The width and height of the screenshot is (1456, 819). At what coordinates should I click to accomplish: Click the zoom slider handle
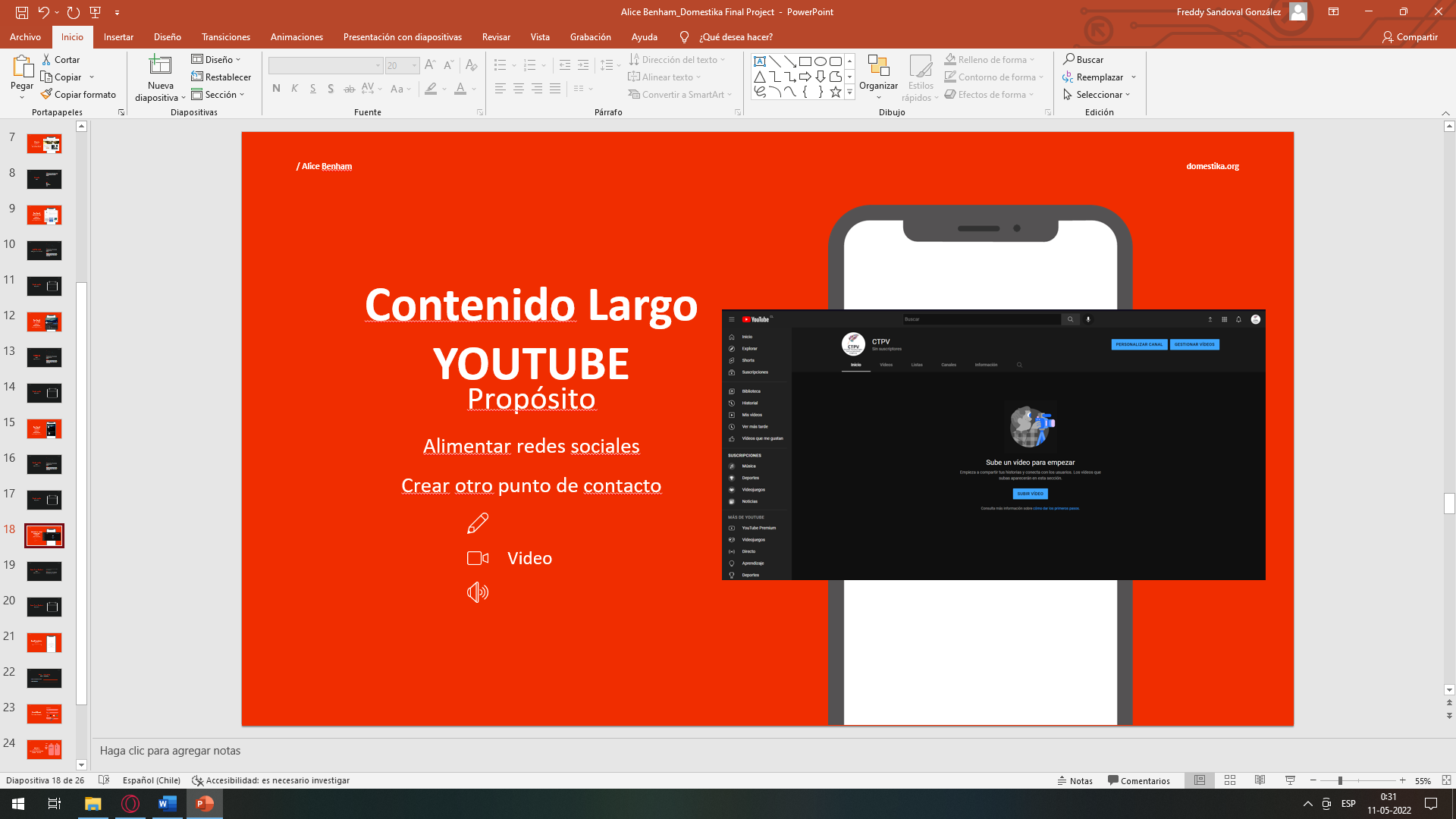click(1340, 780)
